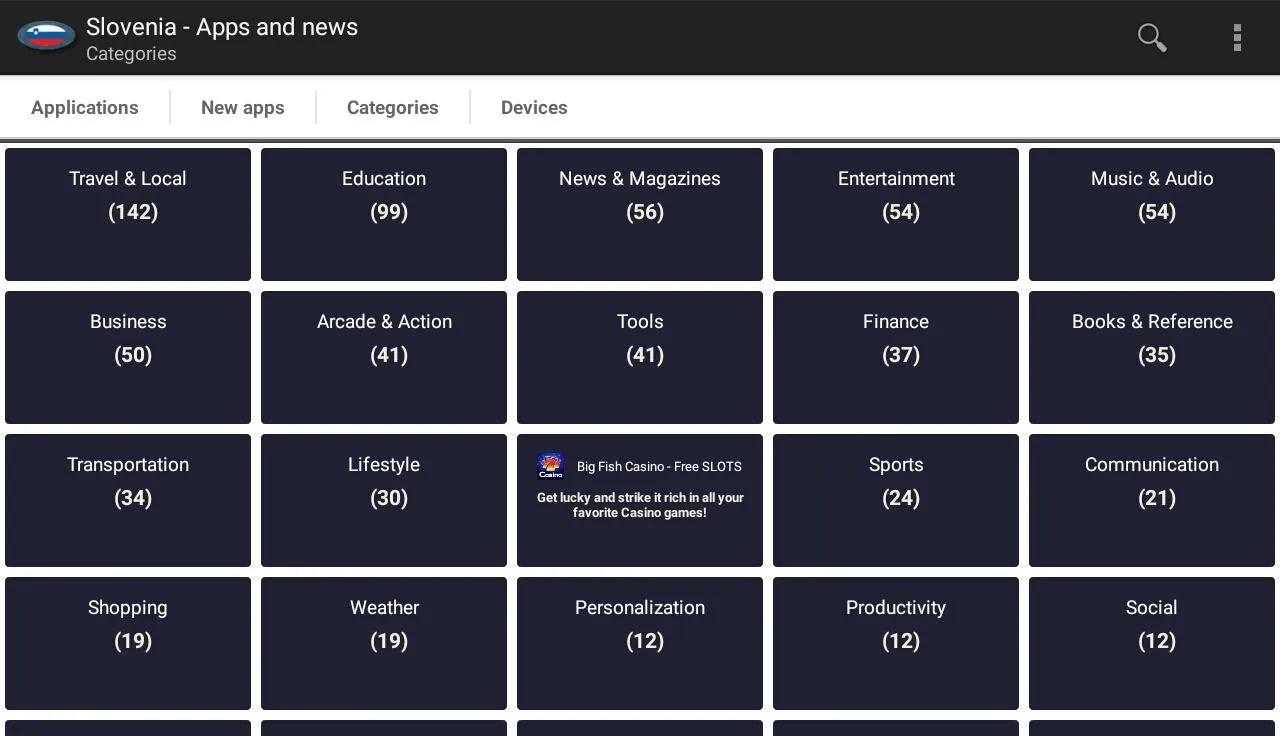The width and height of the screenshot is (1280, 736).
Task: Open News & Magazines category
Action: (640, 214)
